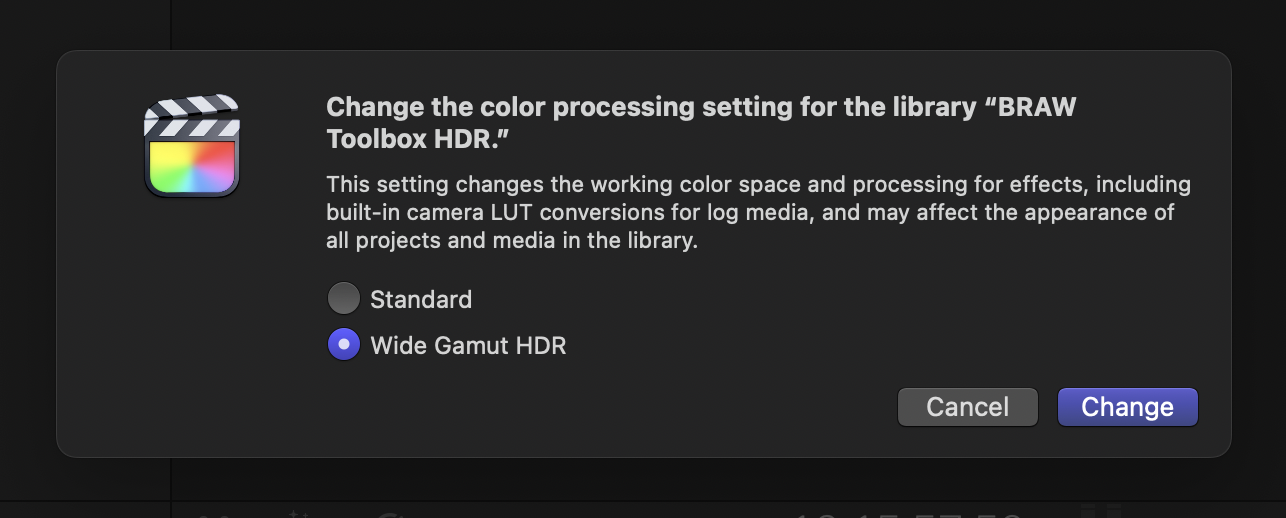1286x518 pixels.
Task: Confirm with the Change button
Action: 1127,407
